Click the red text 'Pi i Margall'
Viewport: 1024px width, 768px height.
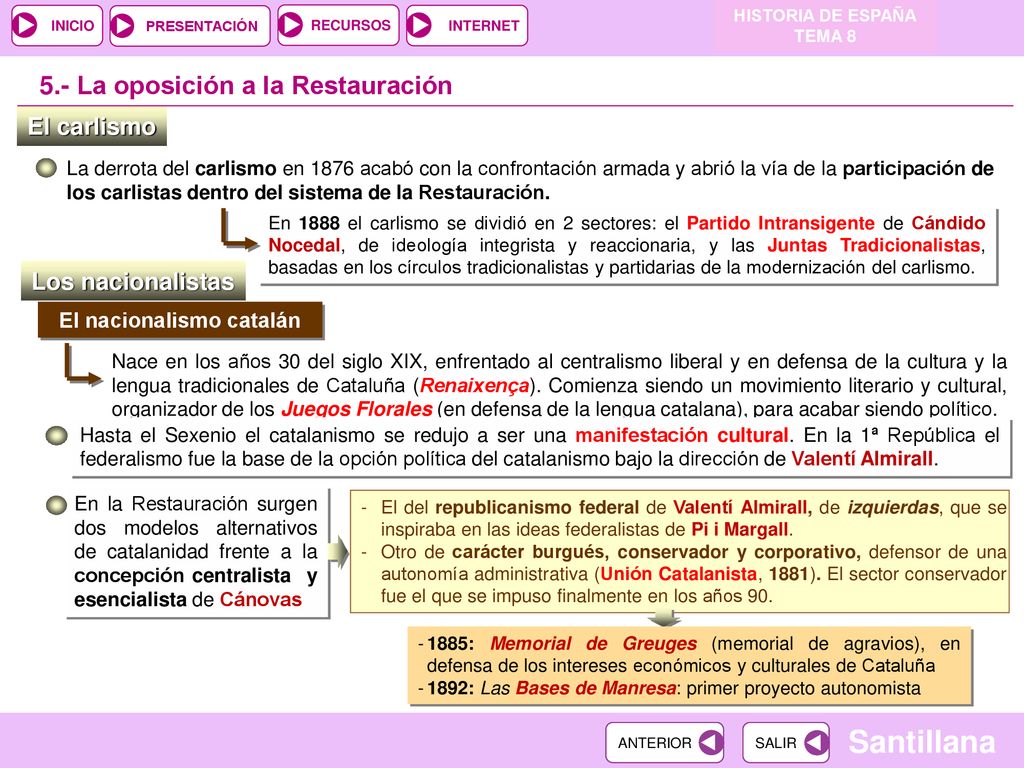[x=740, y=530]
